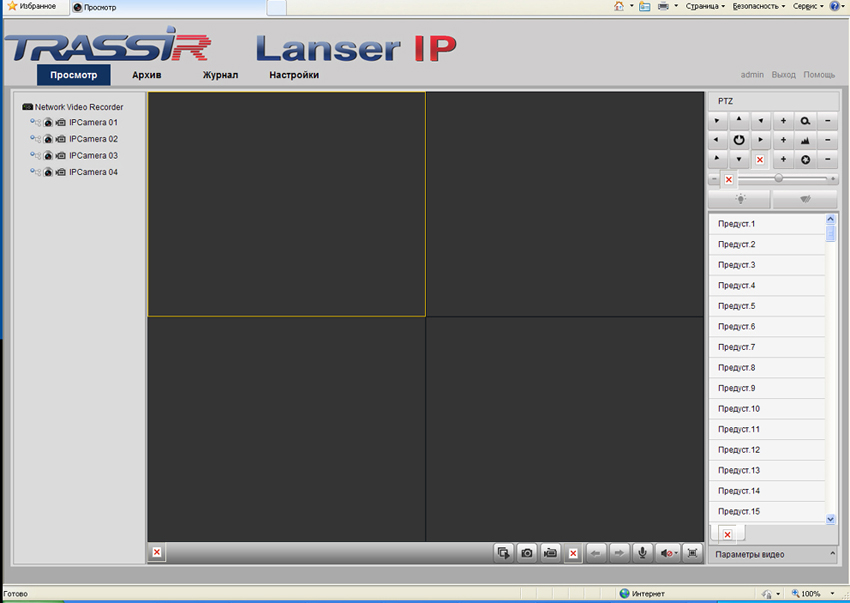Select IPCamera 01 in the device tree
The width and height of the screenshot is (850, 603).
[93, 123]
